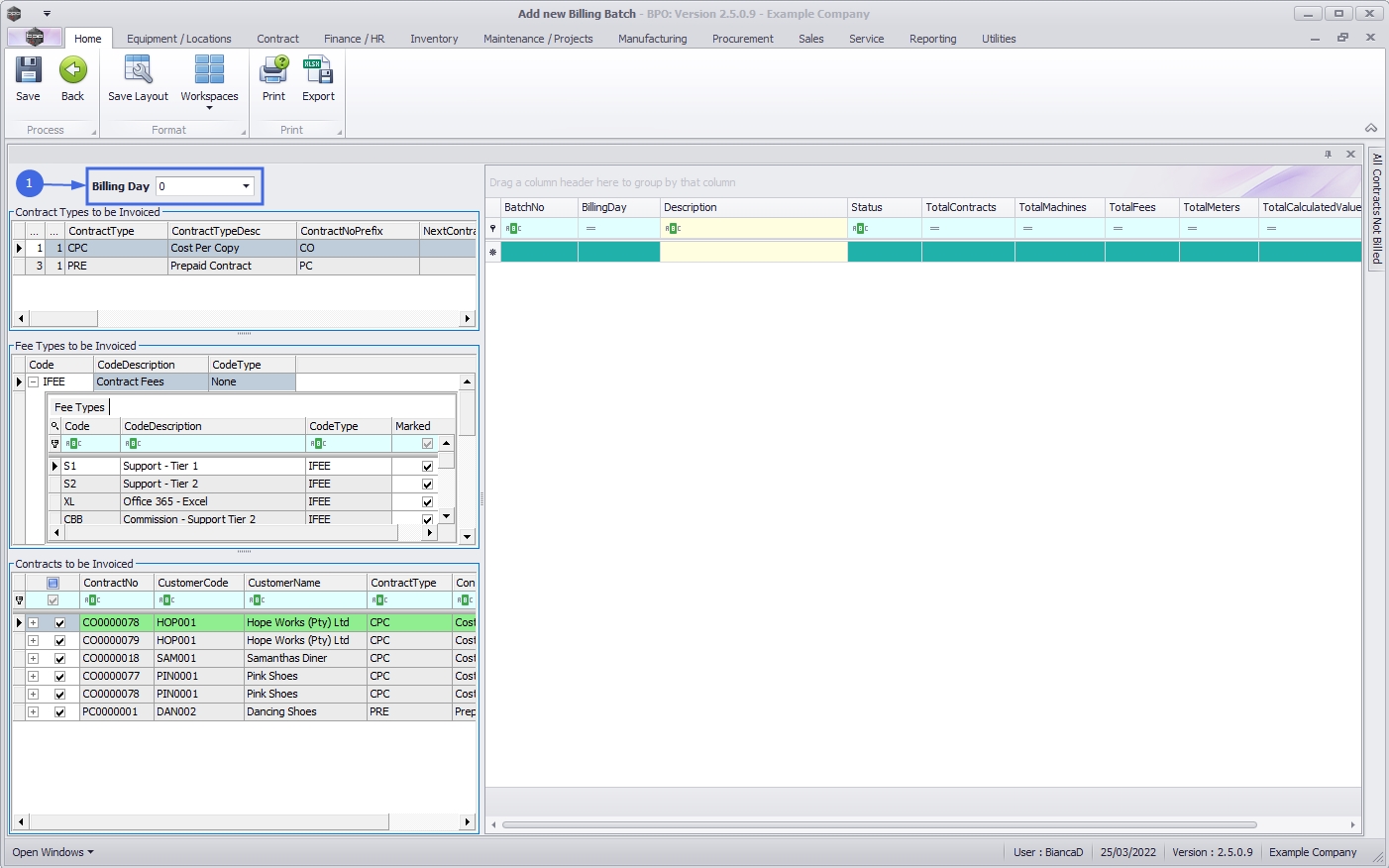Uncheck contract PC0000001 for Dancing Shoes
This screenshot has height=868, width=1389.
click(x=59, y=712)
